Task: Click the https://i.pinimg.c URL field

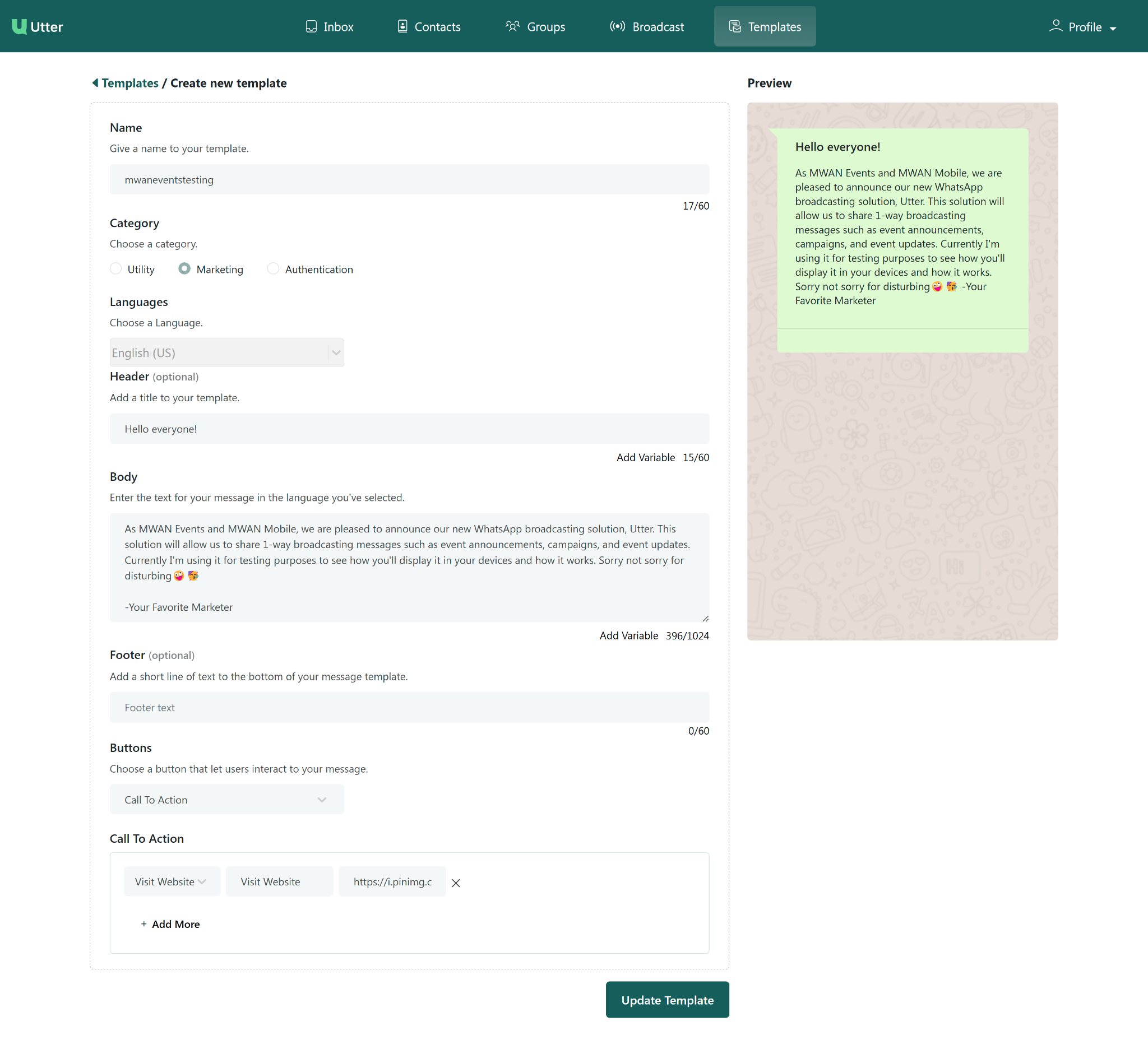Action: pyautogui.click(x=392, y=881)
